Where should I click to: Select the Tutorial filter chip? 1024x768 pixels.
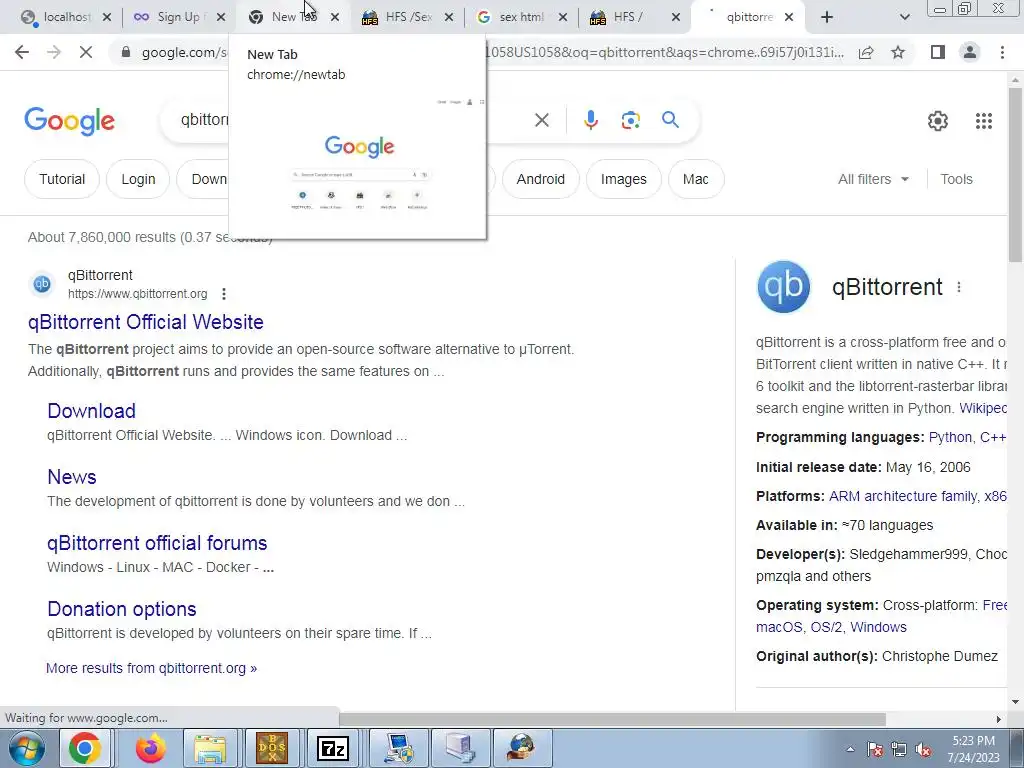coord(62,179)
